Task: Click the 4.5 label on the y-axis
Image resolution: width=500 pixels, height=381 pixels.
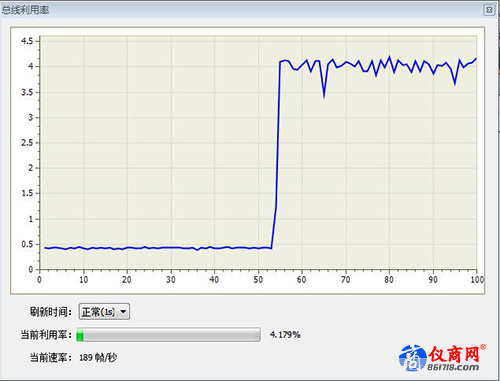Action: tap(27, 41)
